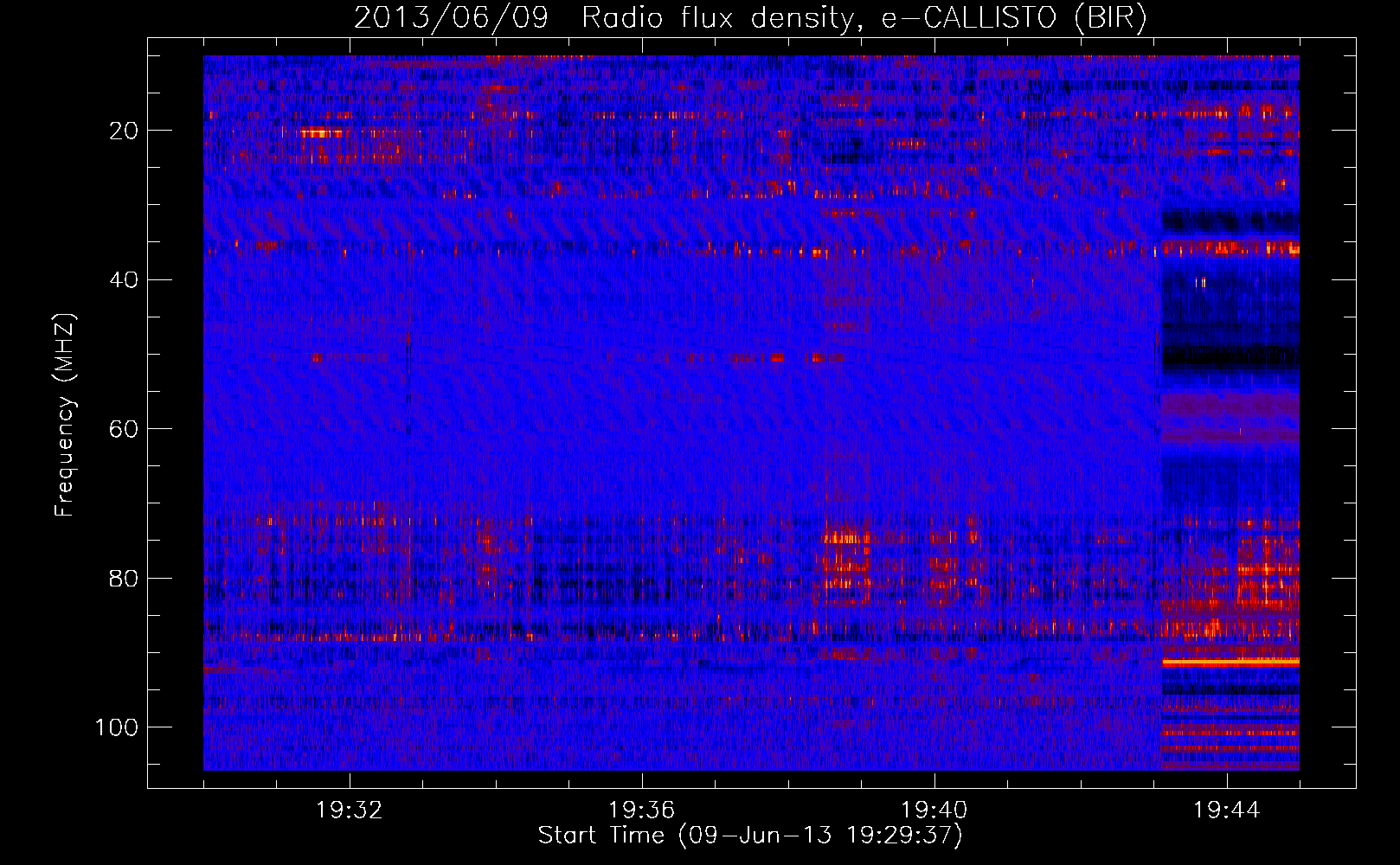Click the 40 frequency tick label

(125, 280)
